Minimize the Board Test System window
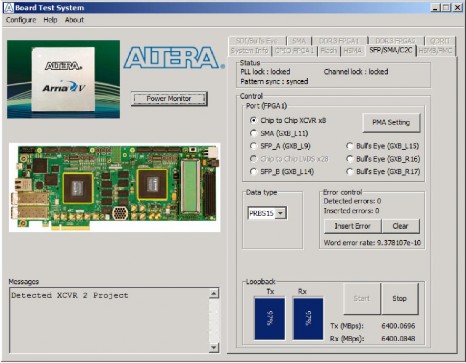466x363 pixels. 436,7
